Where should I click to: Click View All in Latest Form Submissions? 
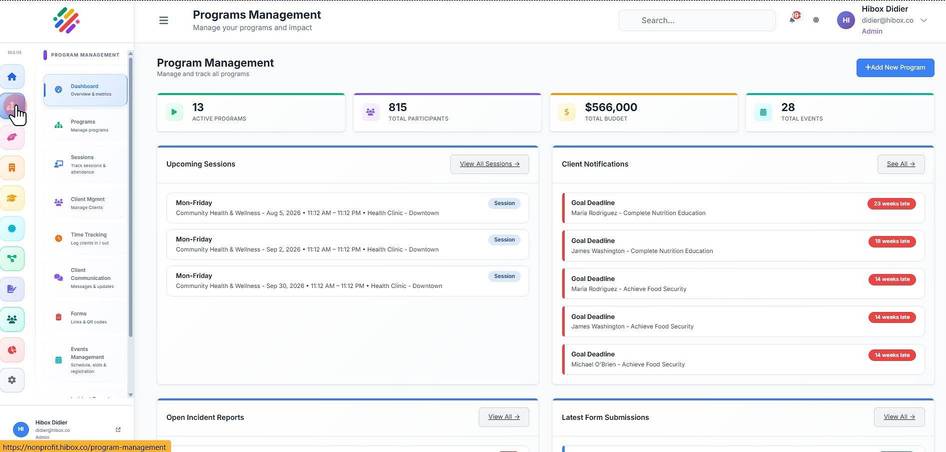pos(899,417)
